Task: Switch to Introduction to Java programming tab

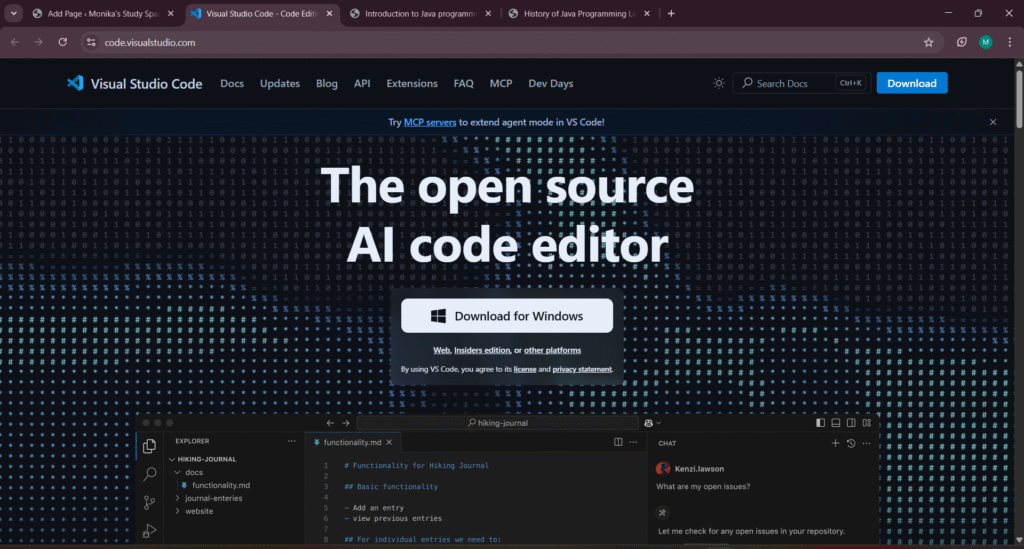Action: [x=420, y=14]
